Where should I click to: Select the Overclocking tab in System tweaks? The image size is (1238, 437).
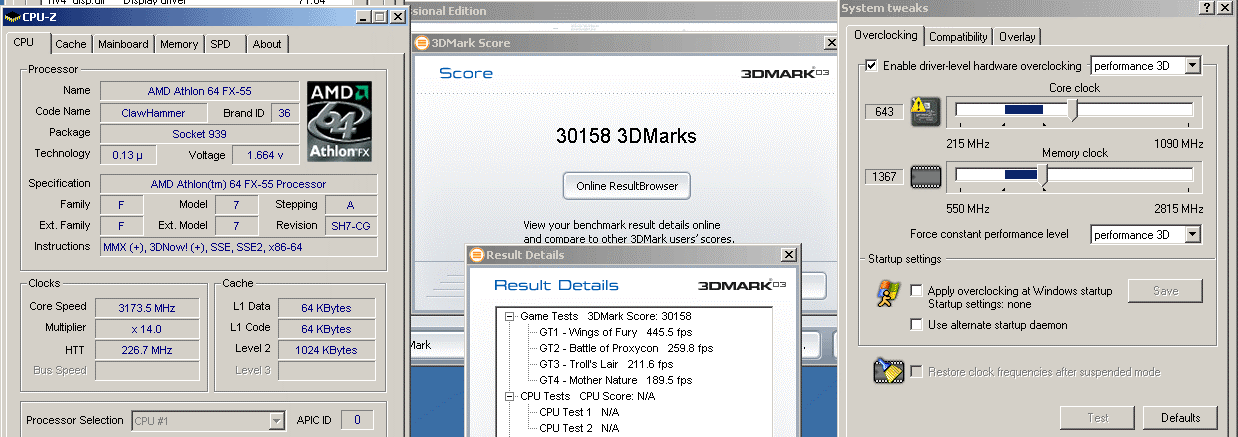(x=886, y=35)
